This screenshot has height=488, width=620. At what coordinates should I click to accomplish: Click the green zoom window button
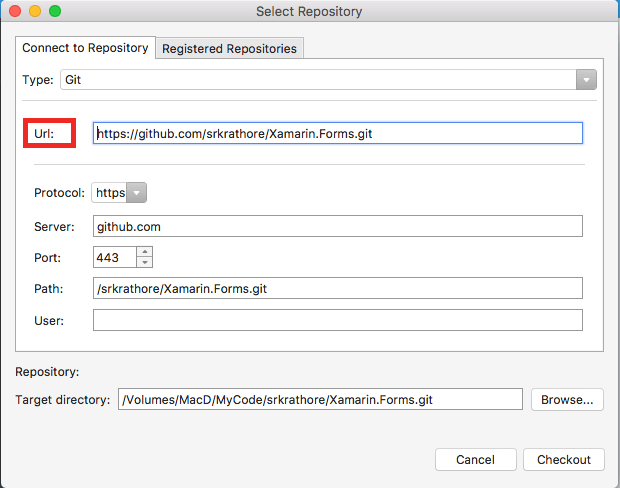(x=55, y=11)
